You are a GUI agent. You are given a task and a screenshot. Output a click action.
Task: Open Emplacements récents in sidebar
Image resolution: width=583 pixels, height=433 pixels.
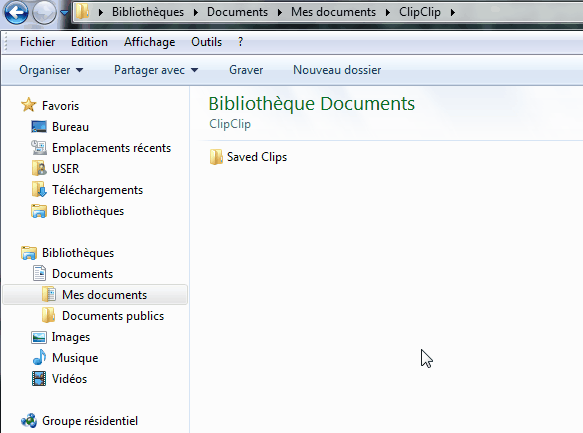coord(112,148)
